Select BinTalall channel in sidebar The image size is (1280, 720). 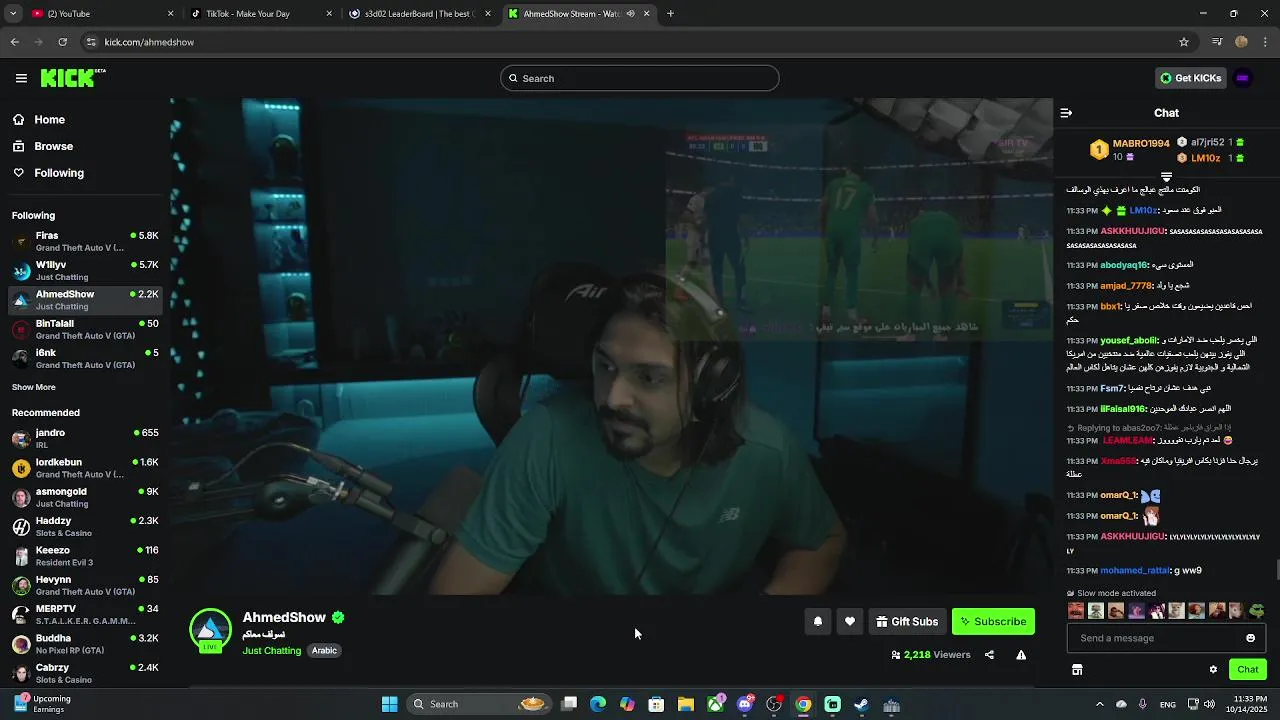[x=85, y=329]
